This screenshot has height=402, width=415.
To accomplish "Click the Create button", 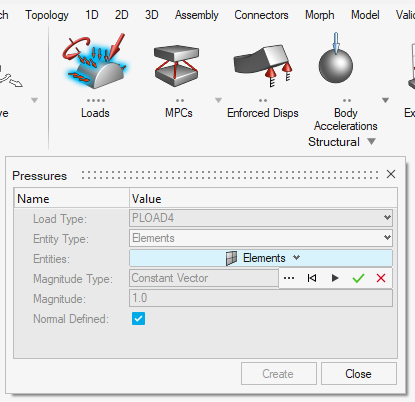I will [279, 374].
